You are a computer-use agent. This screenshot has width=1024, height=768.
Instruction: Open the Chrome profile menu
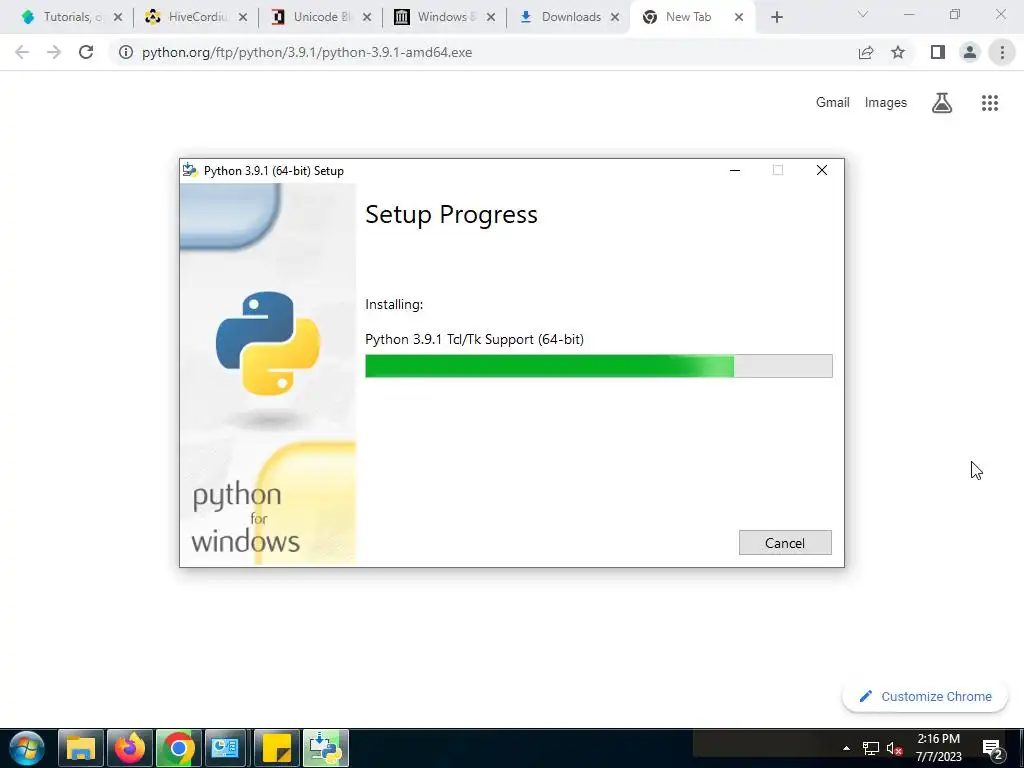tap(970, 52)
